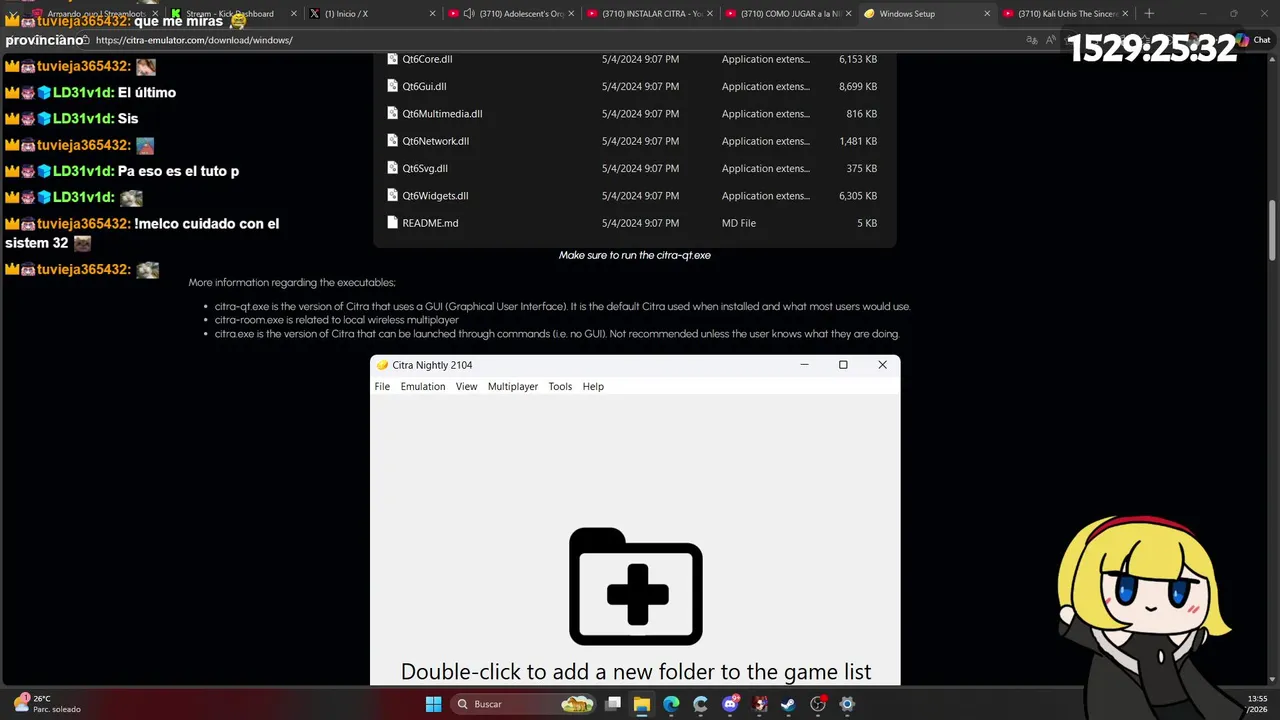Open the Multiplayer menu in Citra
Screen dimensions: 1280x720
coord(513,386)
